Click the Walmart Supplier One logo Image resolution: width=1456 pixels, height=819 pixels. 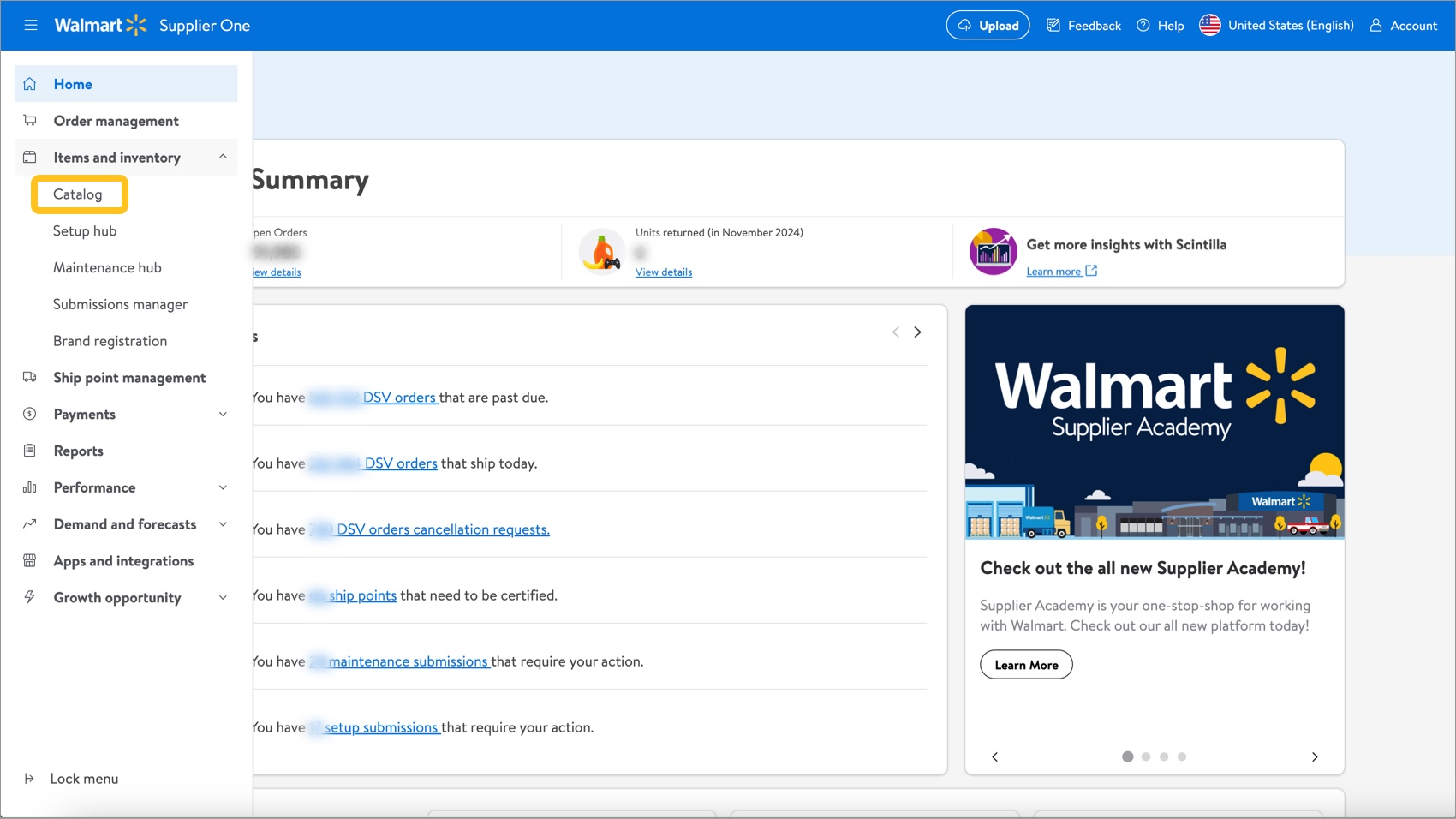click(152, 25)
